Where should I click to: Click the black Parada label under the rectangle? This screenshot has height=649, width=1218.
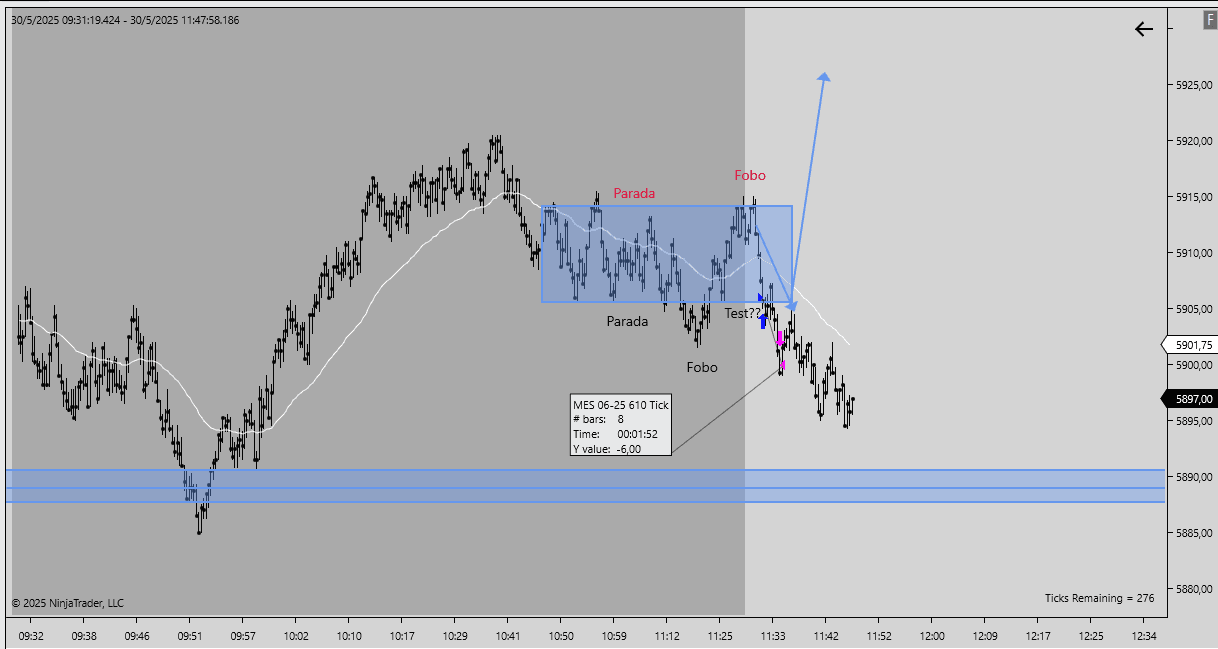(x=627, y=321)
